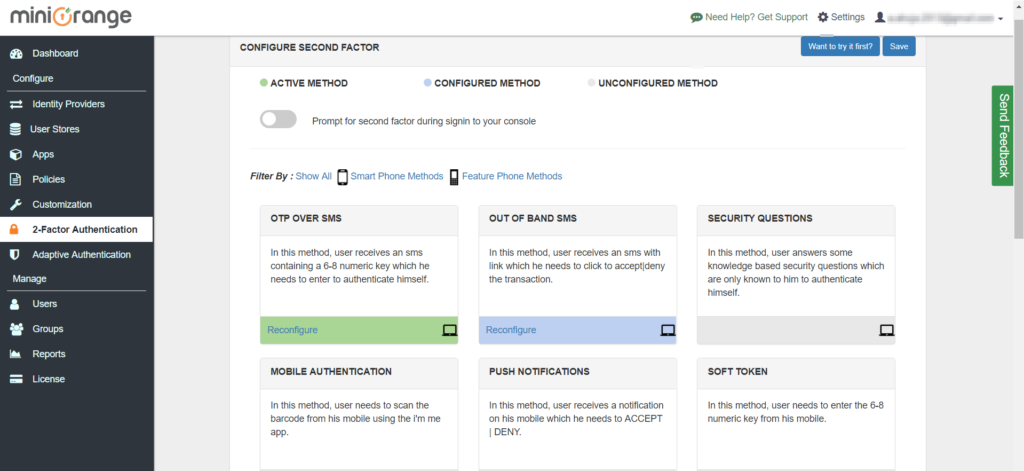Screen dimensions: 1024x471
Task: Click the Identity Providers arrows icon
Action: pos(16,104)
